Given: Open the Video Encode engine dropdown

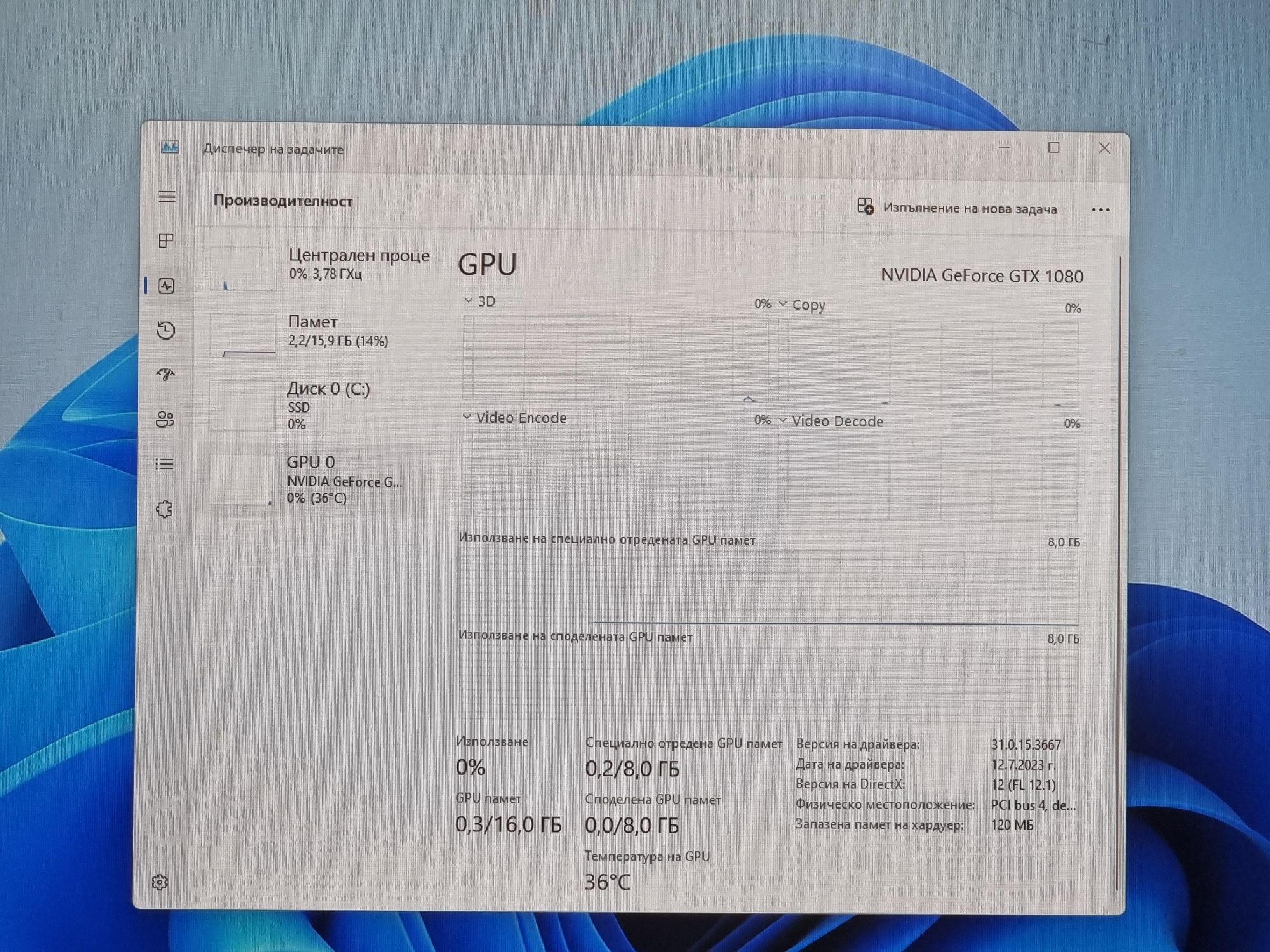Looking at the screenshot, I should (x=467, y=417).
